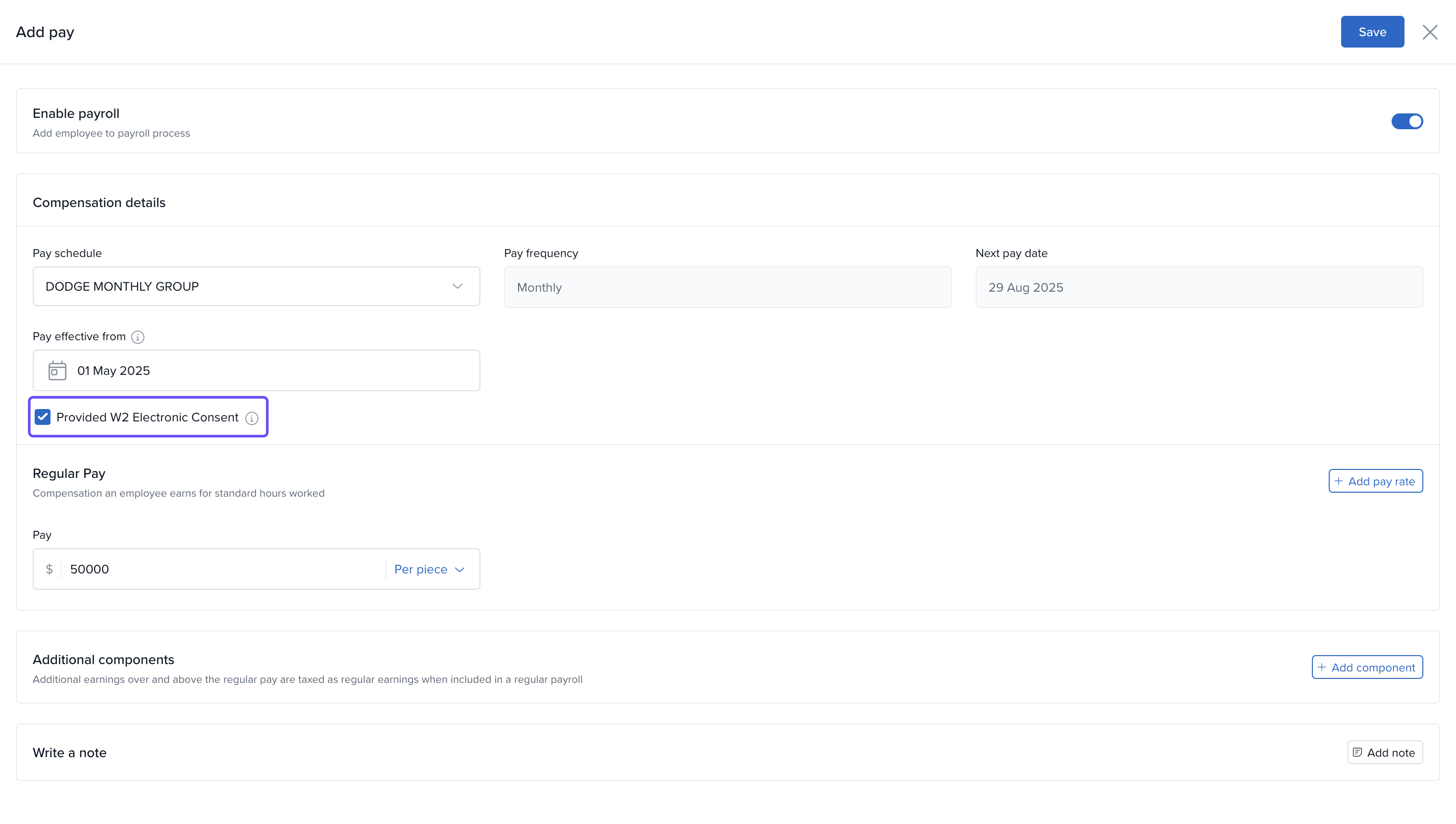Click the Next pay date field
The width and height of the screenshot is (1456, 824).
[1198, 288]
